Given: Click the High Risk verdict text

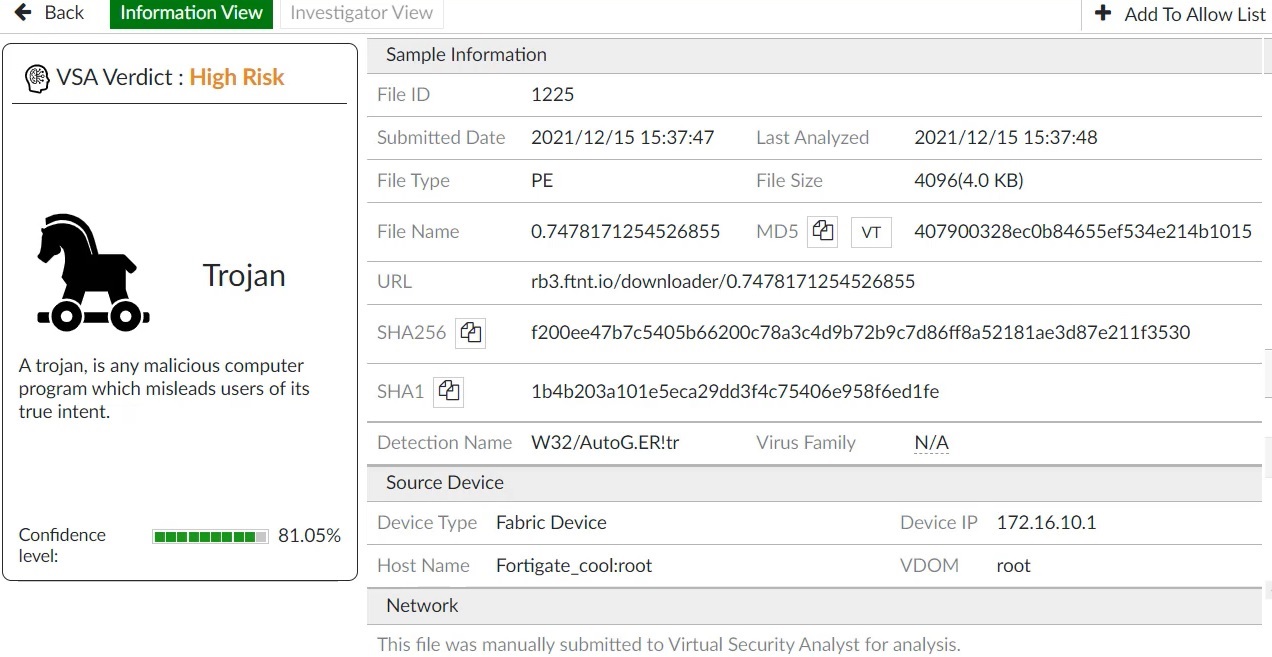Looking at the screenshot, I should coord(237,78).
